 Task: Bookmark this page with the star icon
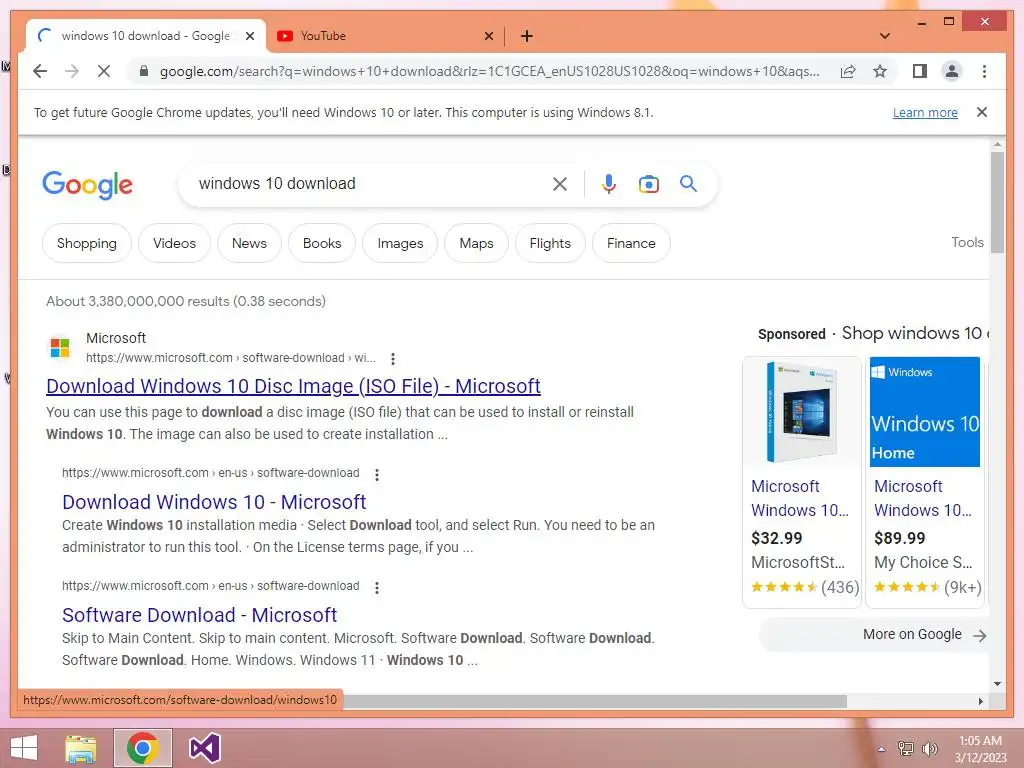880,71
